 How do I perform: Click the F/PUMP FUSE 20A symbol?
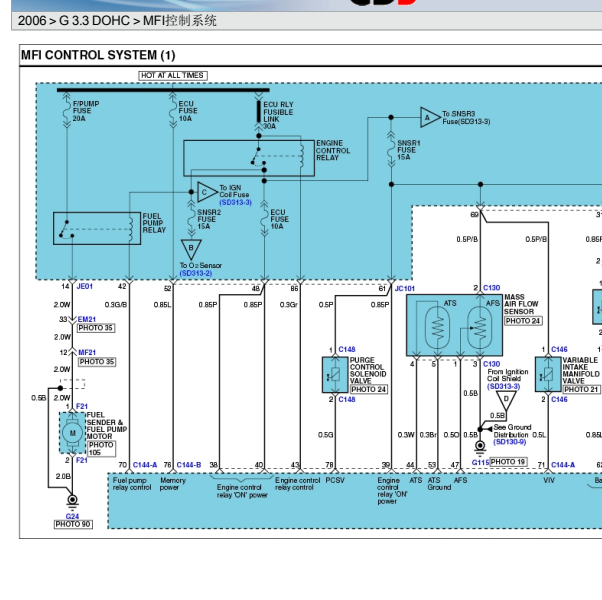(67, 111)
